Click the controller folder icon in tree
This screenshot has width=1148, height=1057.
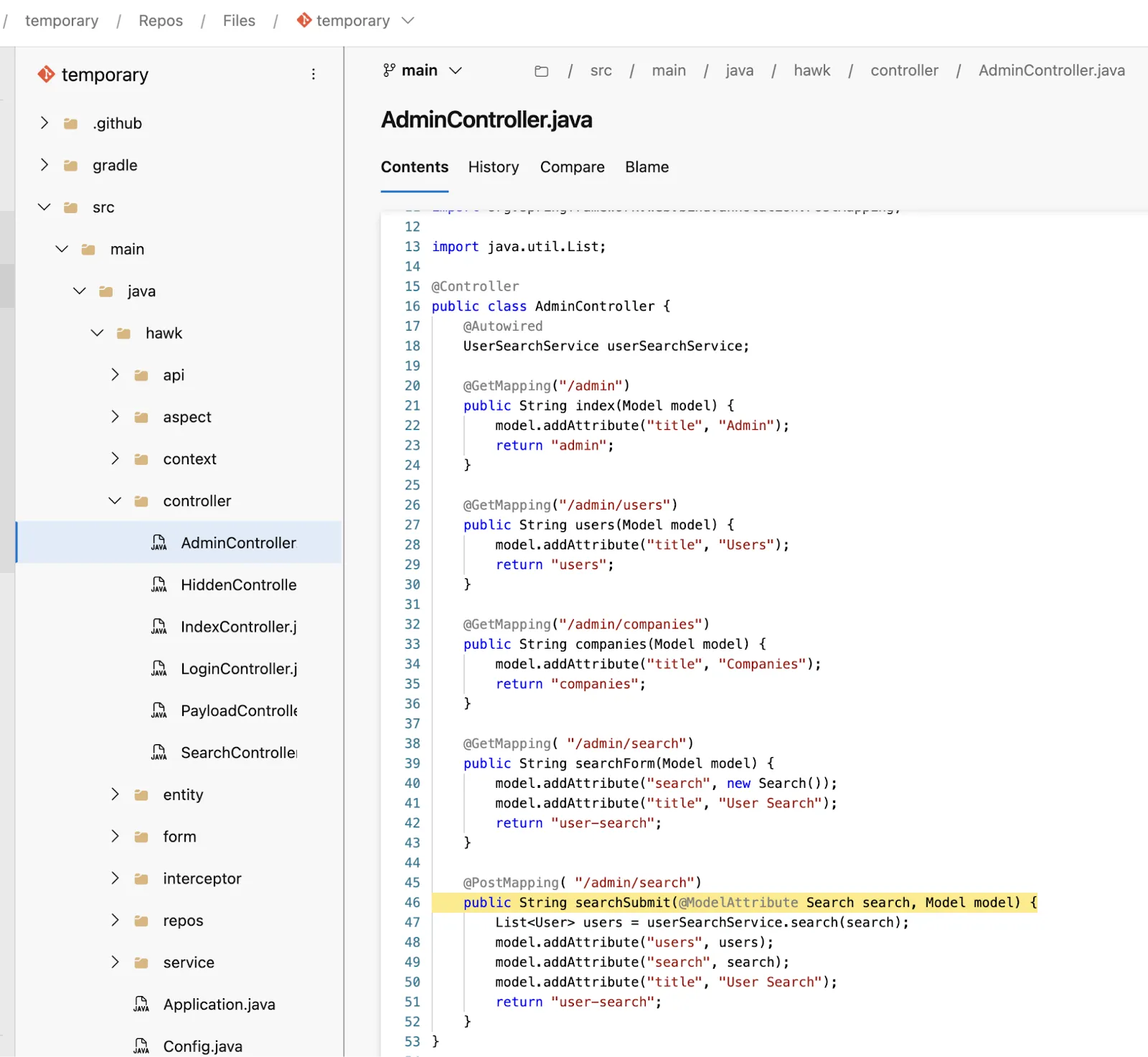[141, 502]
